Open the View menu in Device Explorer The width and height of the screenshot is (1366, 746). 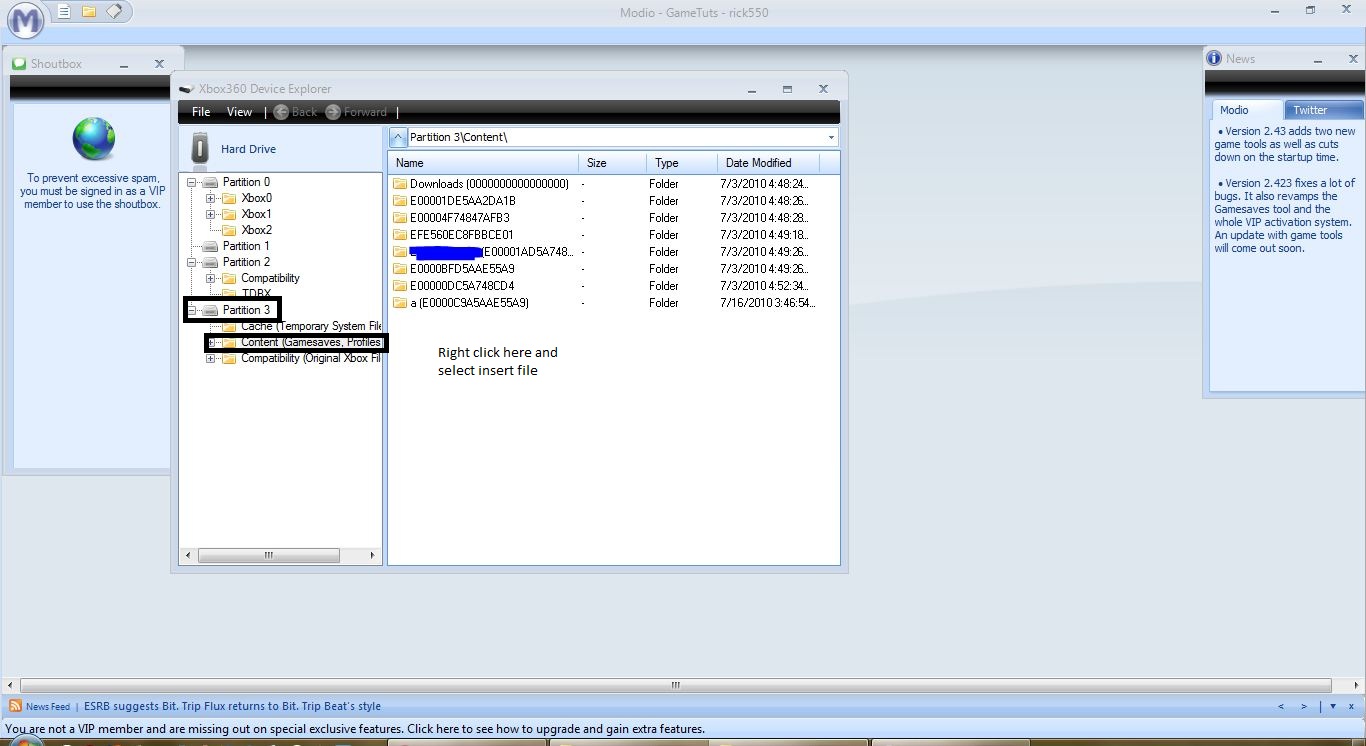click(240, 112)
